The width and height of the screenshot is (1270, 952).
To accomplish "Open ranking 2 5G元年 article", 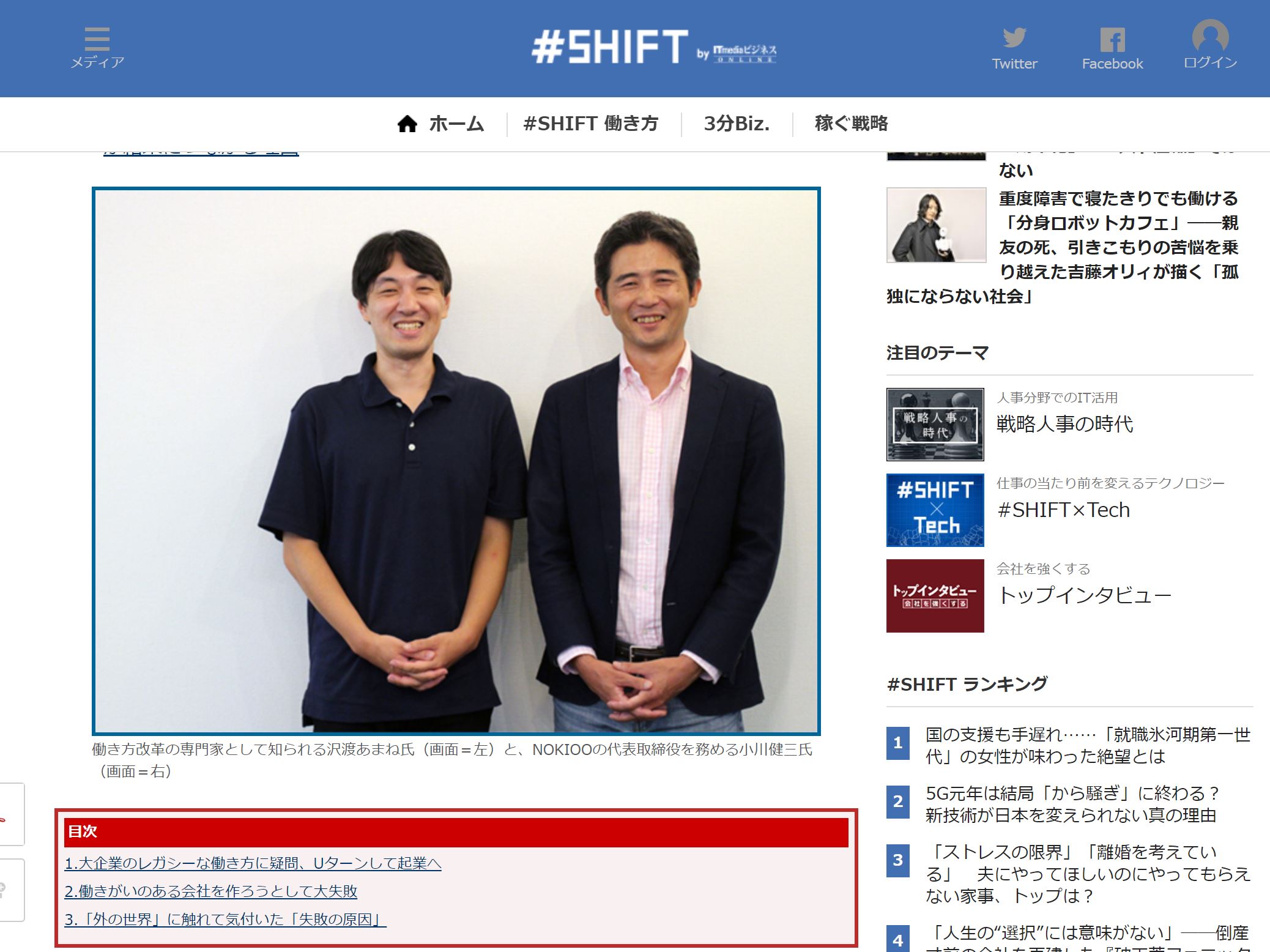I will [1072, 805].
